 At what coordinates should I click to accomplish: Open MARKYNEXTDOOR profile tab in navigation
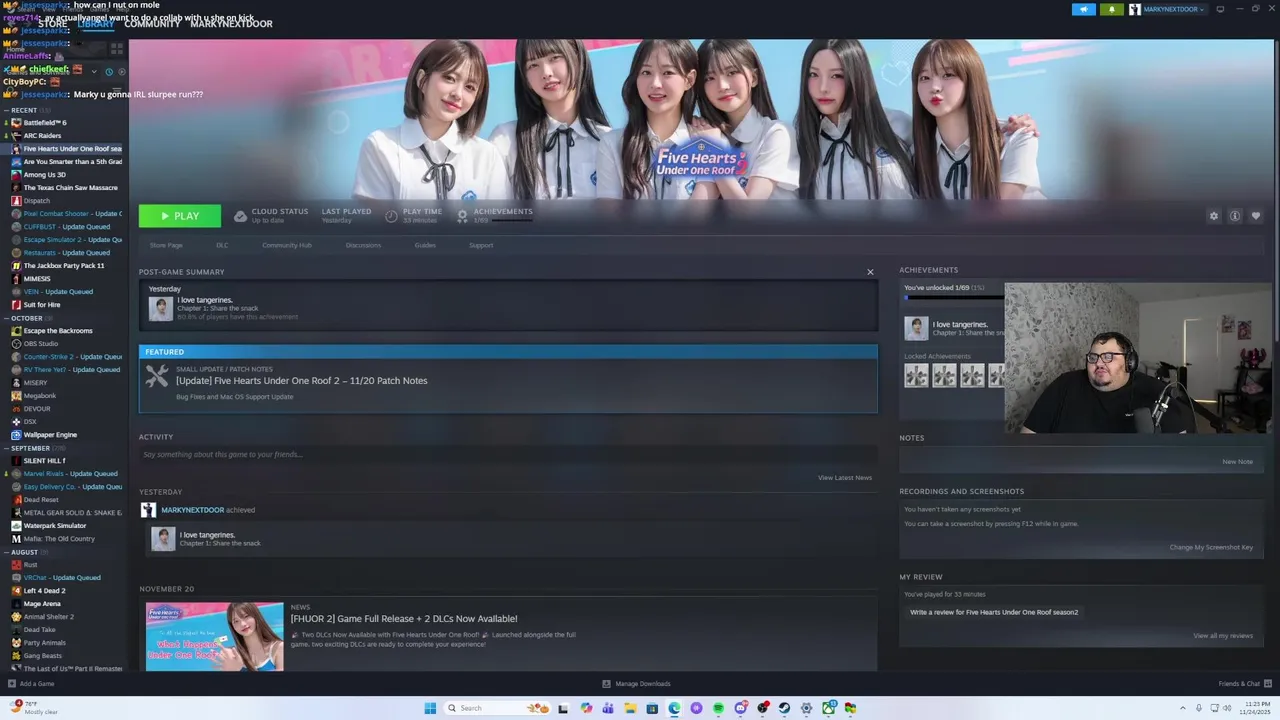pyautogui.click(x=231, y=24)
